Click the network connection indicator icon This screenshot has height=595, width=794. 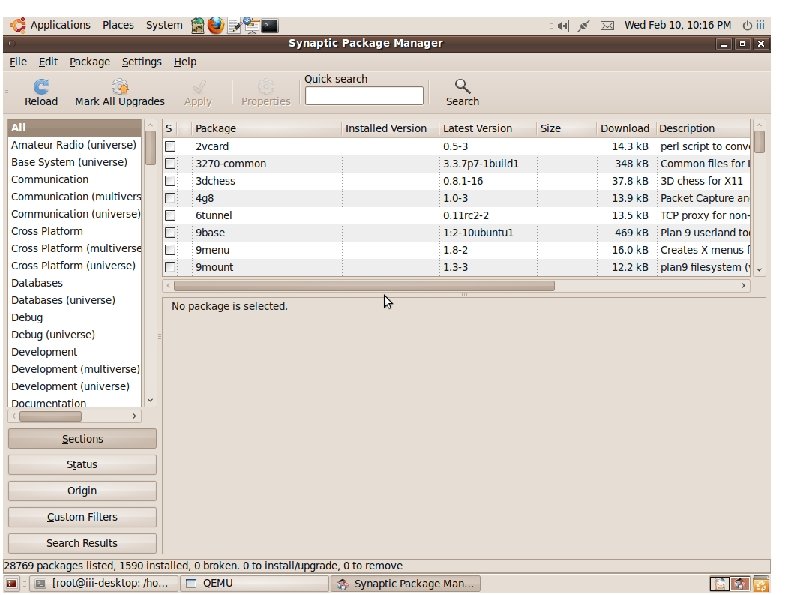click(x=583, y=25)
